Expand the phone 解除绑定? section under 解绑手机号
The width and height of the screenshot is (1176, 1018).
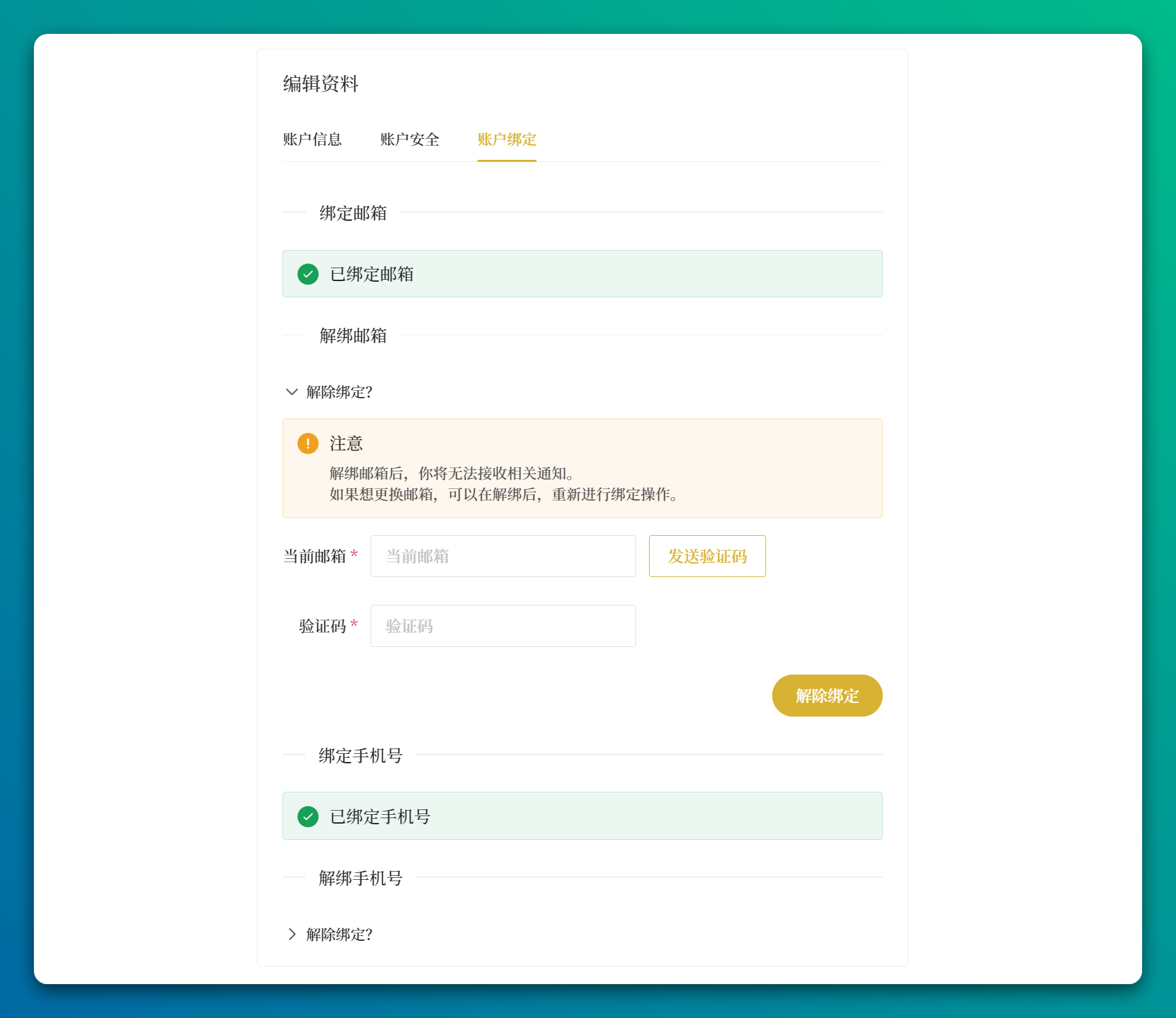pyautogui.click(x=329, y=935)
